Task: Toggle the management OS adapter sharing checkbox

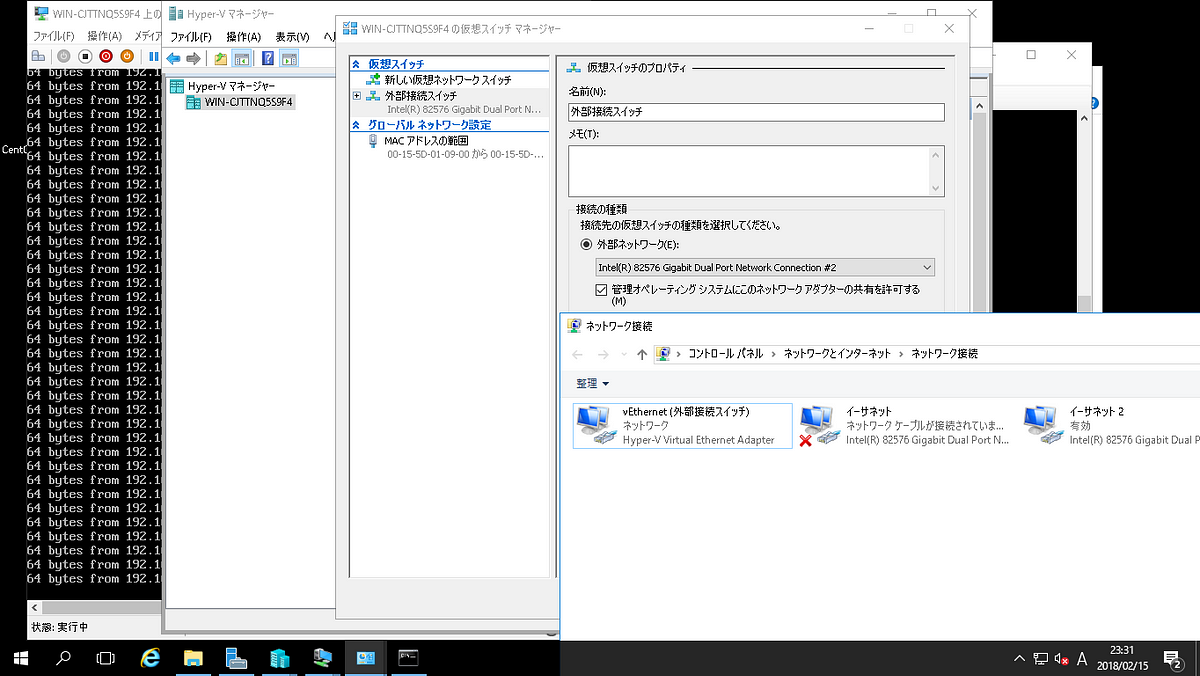Action: 601,290
